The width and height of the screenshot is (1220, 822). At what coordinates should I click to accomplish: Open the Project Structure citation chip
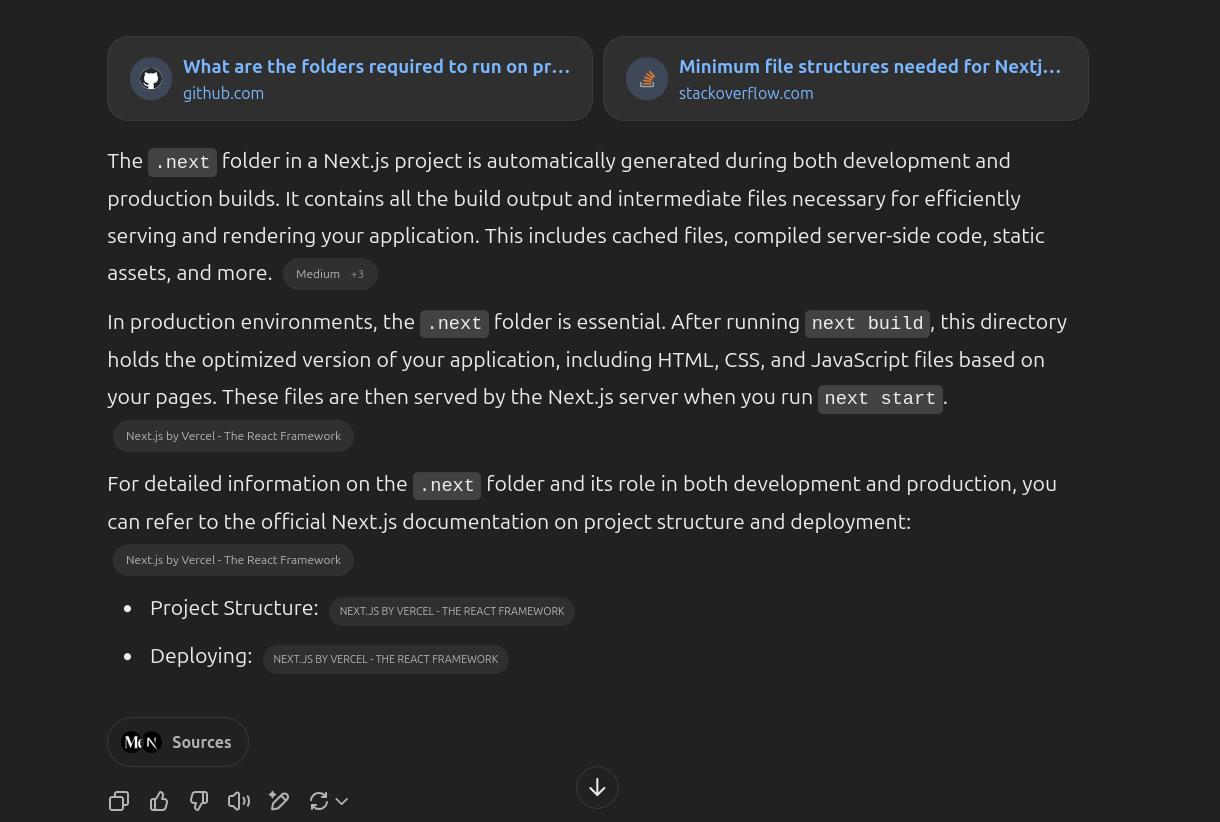tap(452, 611)
